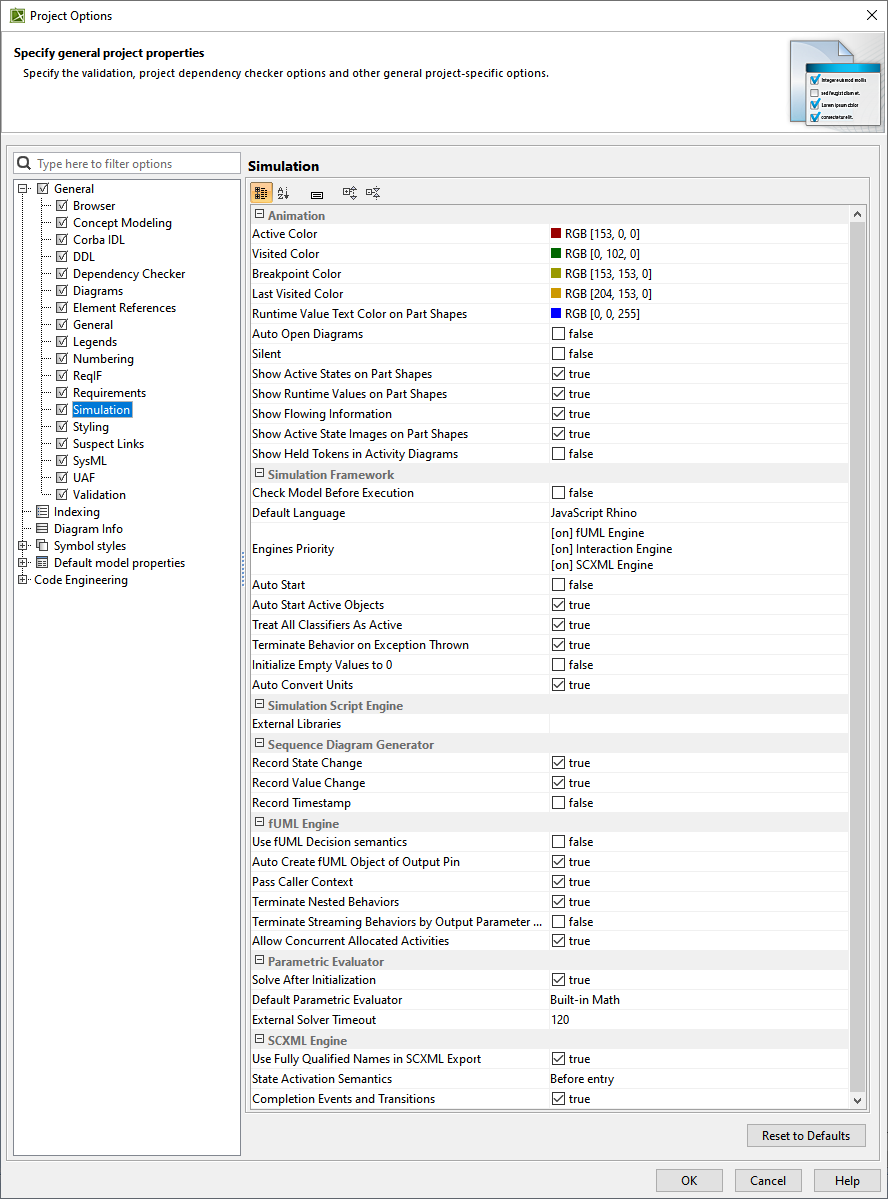Image resolution: width=888 pixels, height=1199 pixels.
Task: Click the Diagram Info icon in tree
Action: pos(43,529)
